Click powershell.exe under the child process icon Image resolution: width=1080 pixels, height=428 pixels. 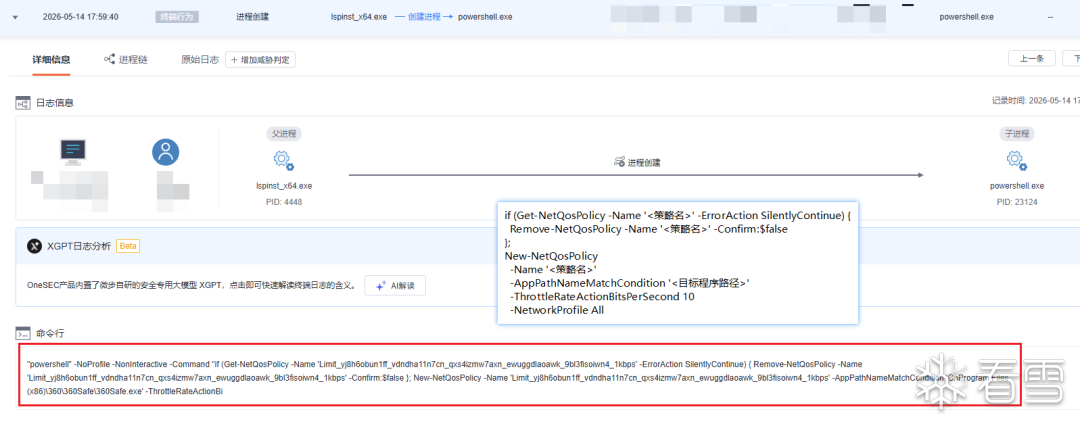point(1017,186)
